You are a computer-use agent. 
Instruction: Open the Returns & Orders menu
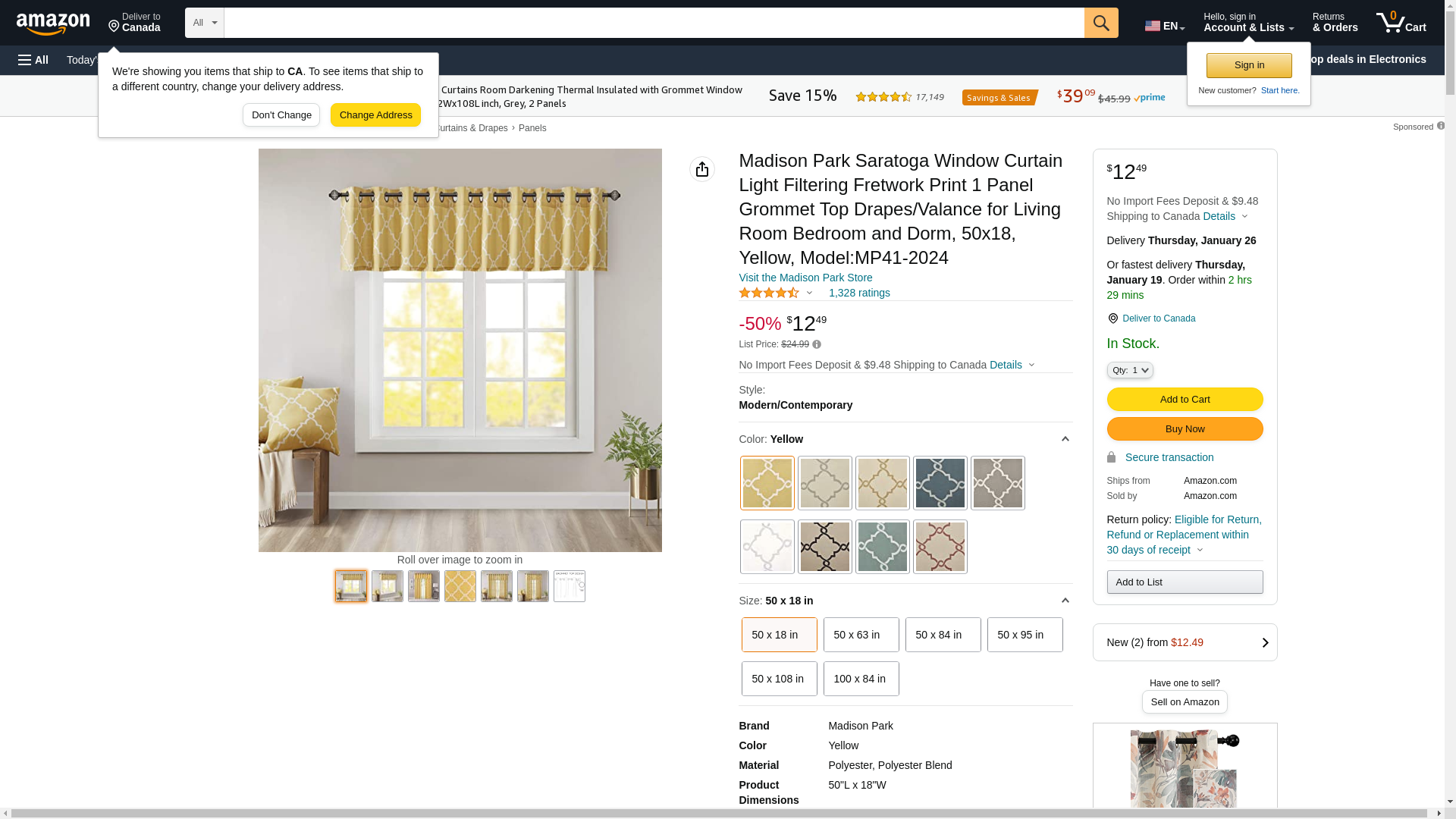click(1335, 23)
